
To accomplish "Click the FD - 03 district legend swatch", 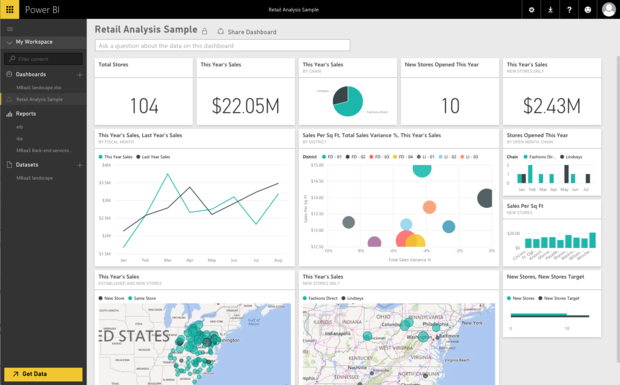I will (x=371, y=157).
